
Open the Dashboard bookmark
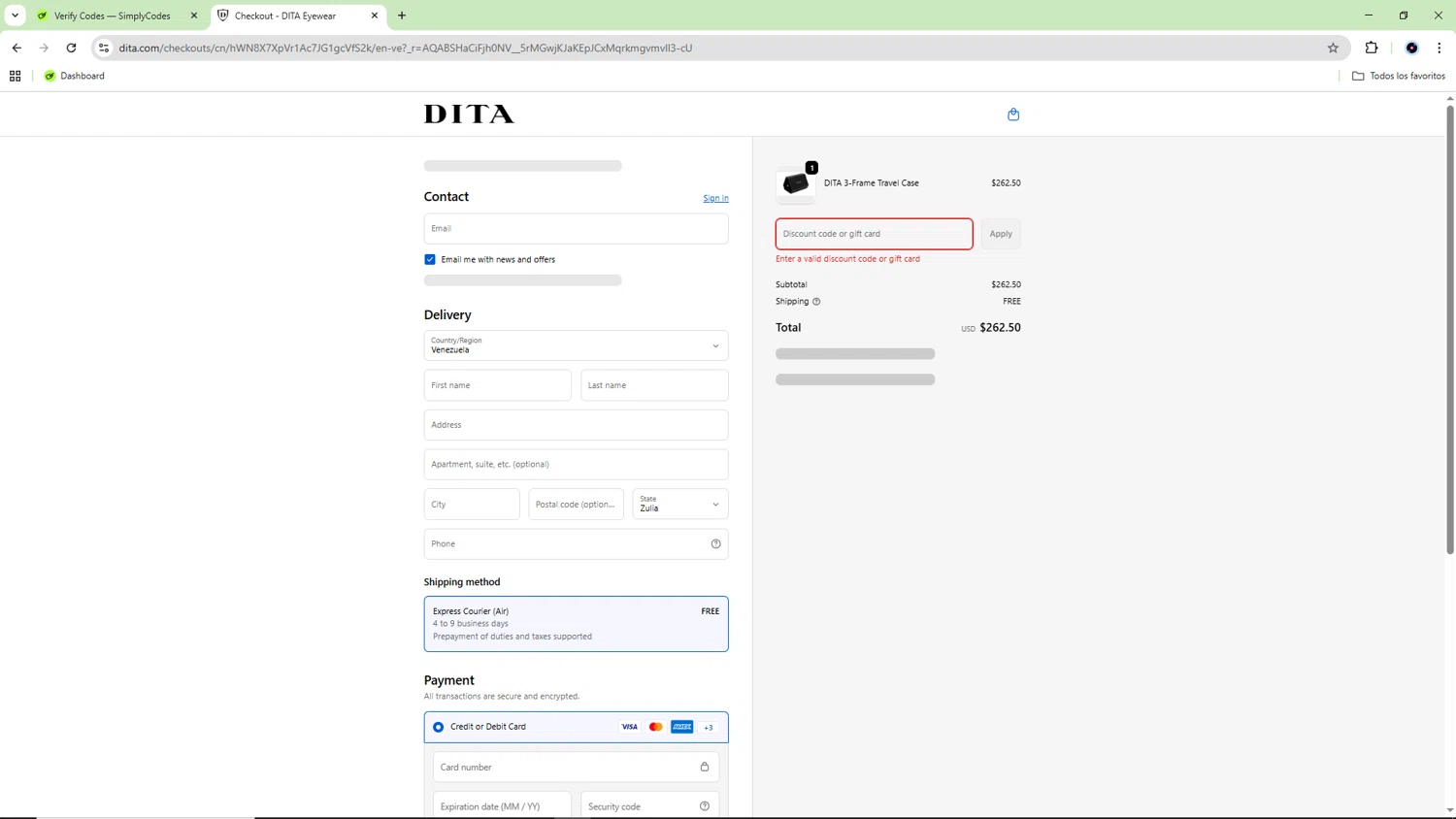coord(75,76)
